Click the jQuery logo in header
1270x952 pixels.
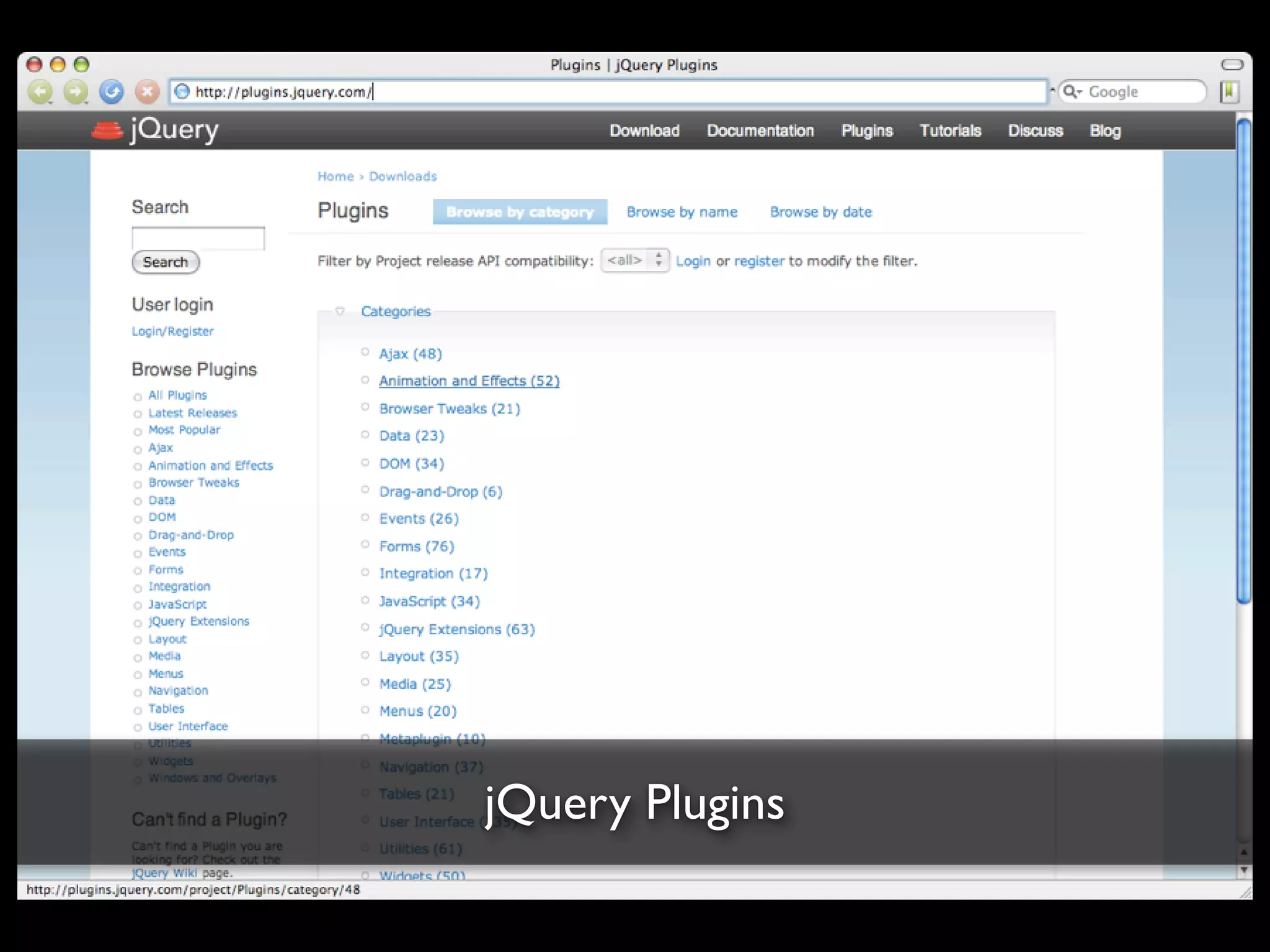[155, 130]
